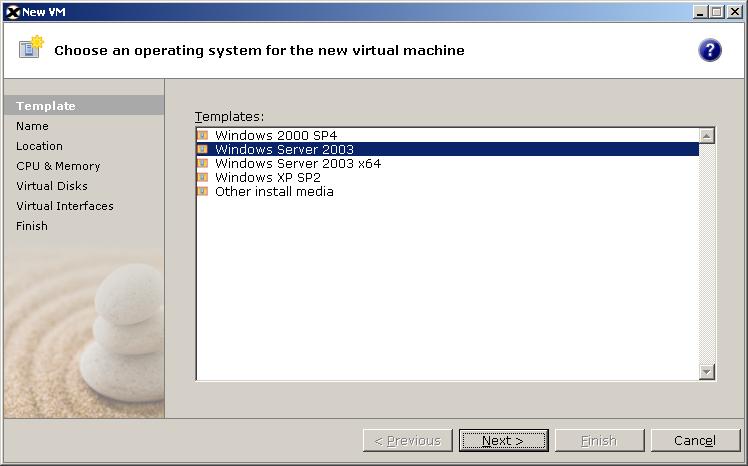Minimize the New VM window
The image size is (748, 466).
(x=700, y=12)
